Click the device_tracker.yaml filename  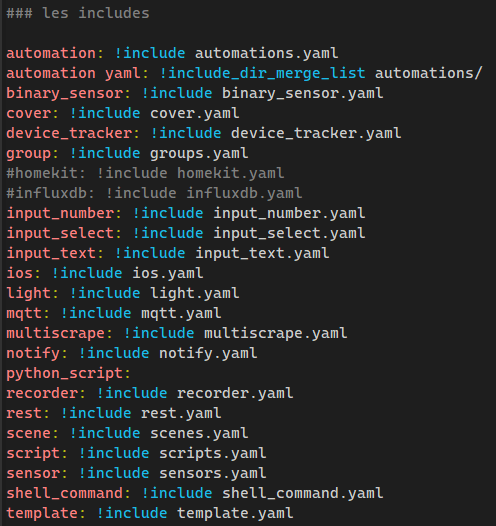(316, 134)
